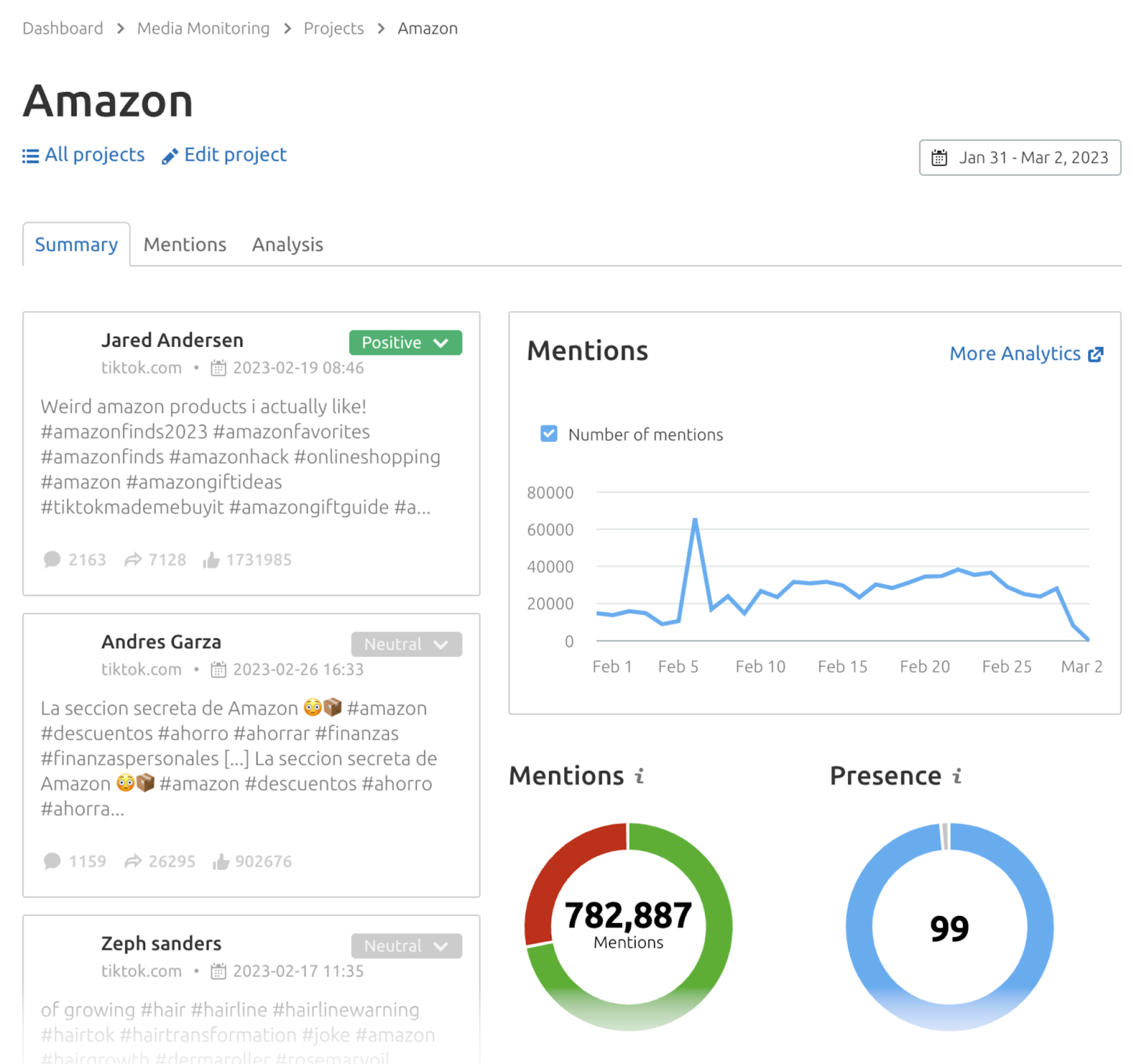
Task: Click the external-link icon beside More Analytics
Action: click(1096, 353)
